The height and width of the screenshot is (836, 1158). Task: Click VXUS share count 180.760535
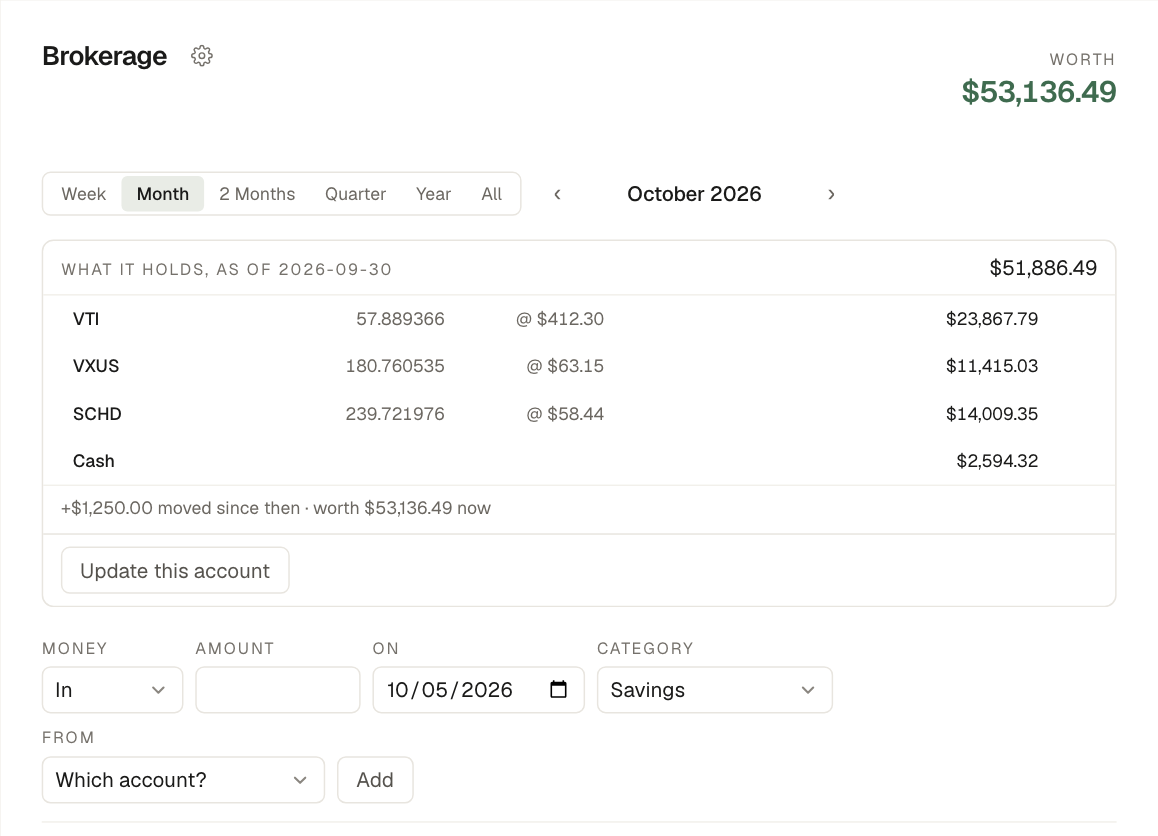coord(395,366)
